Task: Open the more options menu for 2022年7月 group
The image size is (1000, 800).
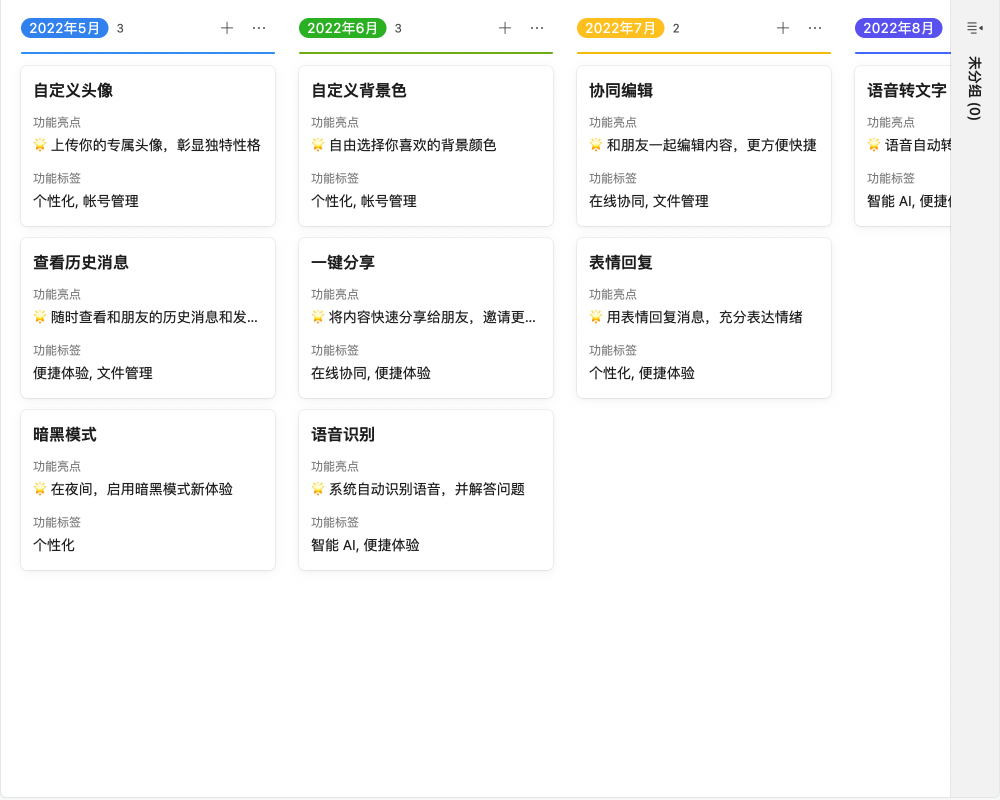Action: click(x=815, y=28)
